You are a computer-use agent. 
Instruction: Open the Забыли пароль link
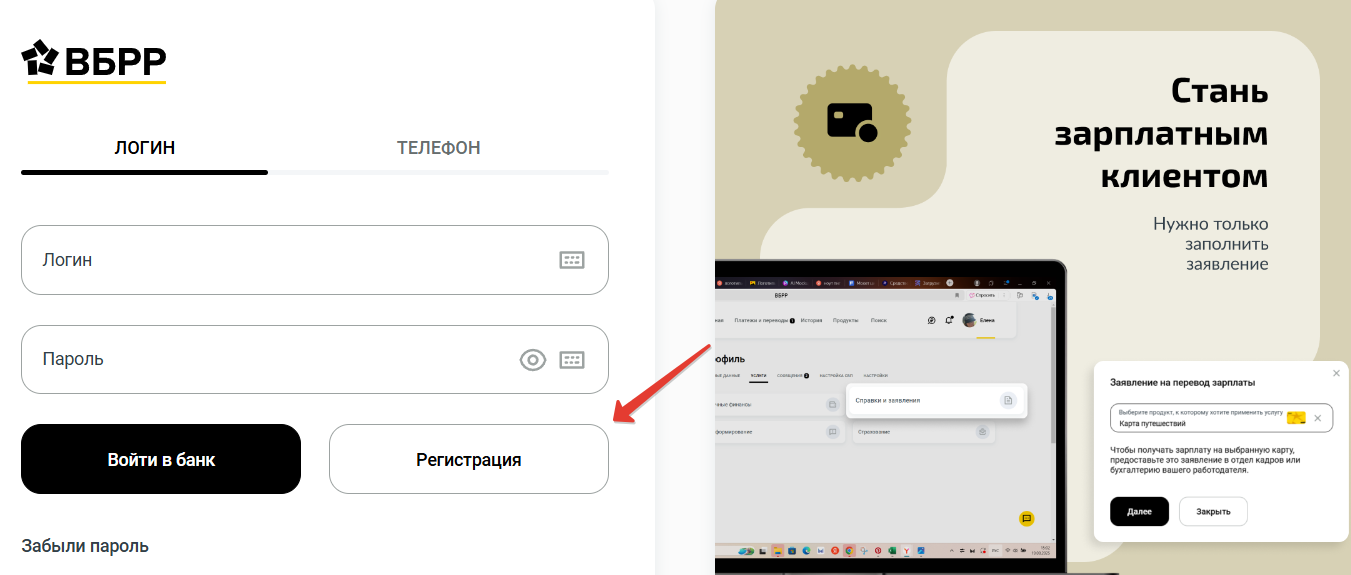click(85, 546)
